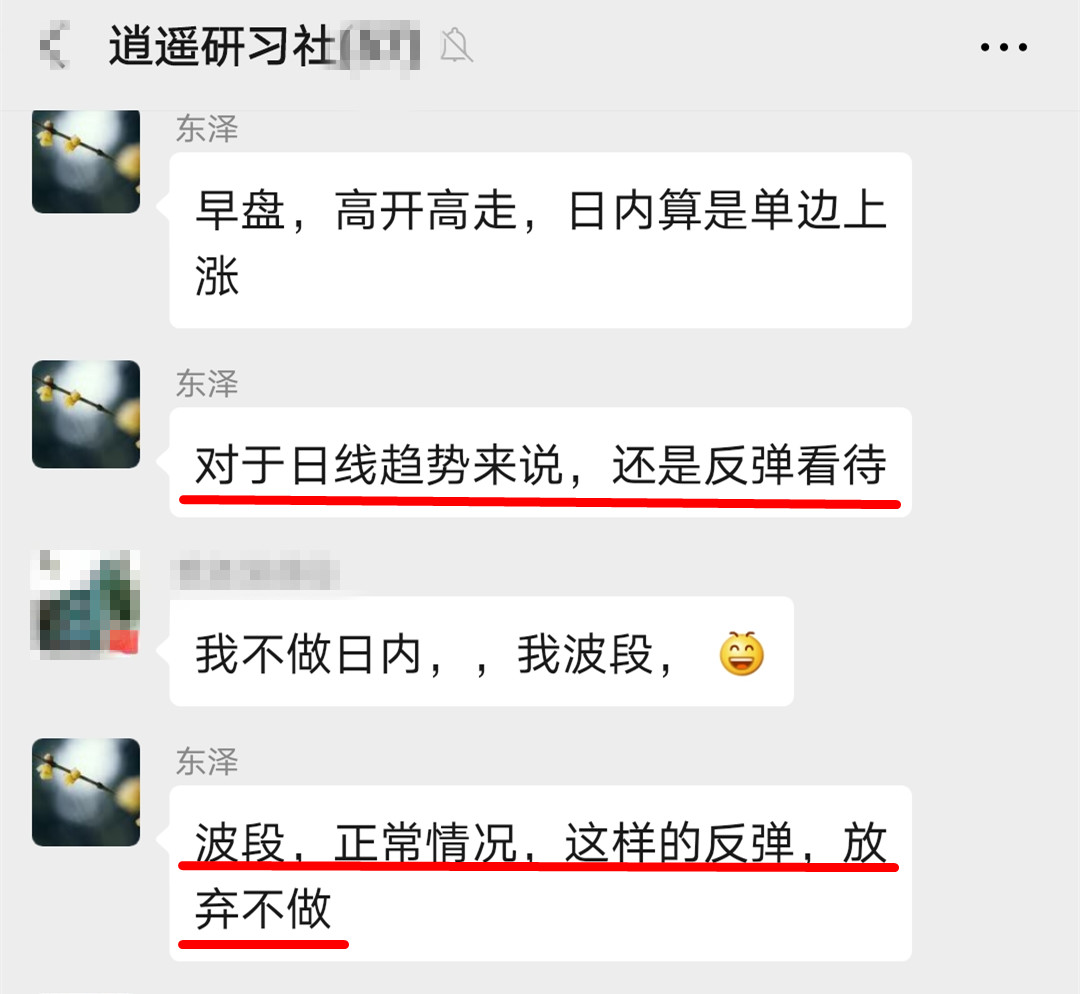Tap 东泽's avatar beside the 波段 message
The height and width of the screenshot is (994, 1080).
pyautogui.click(x=86, y=792)
